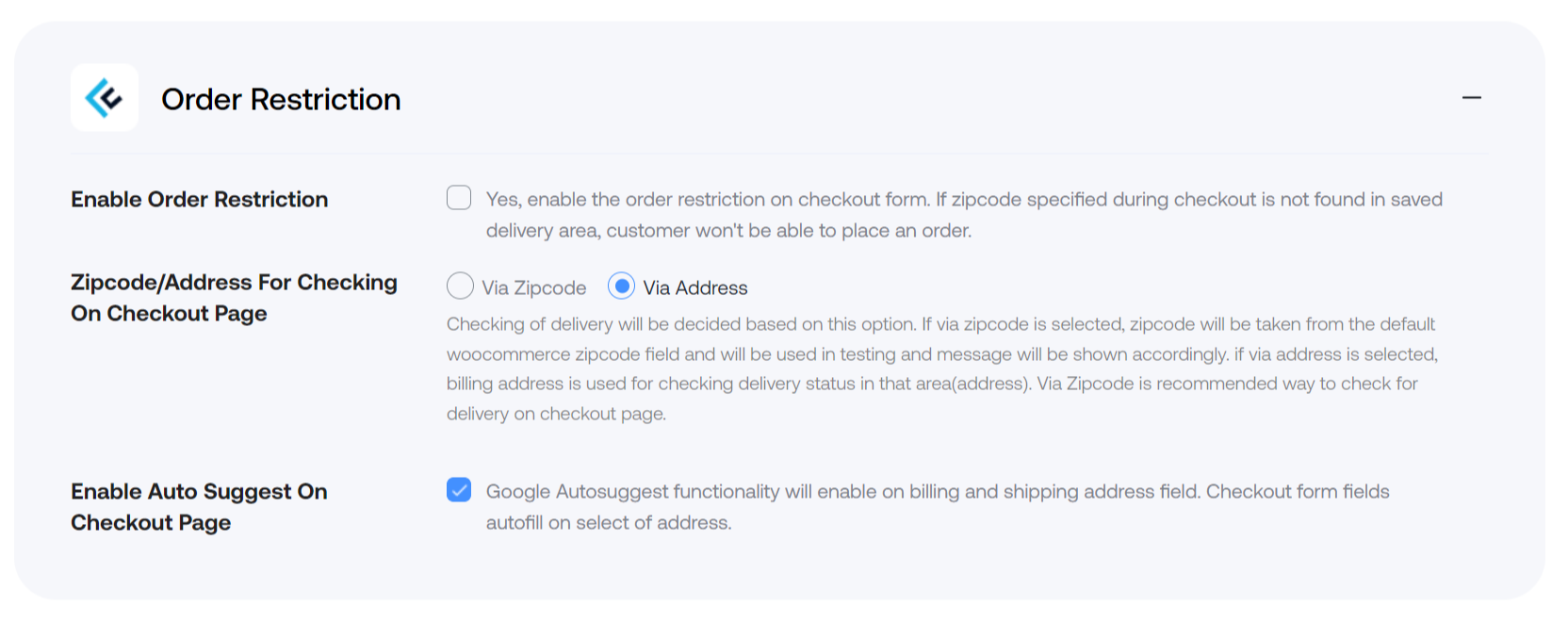This screenshot has height=622, width=1568.
Task: Click the blue plugin logo icon
Action: click(x=105, y=98)
